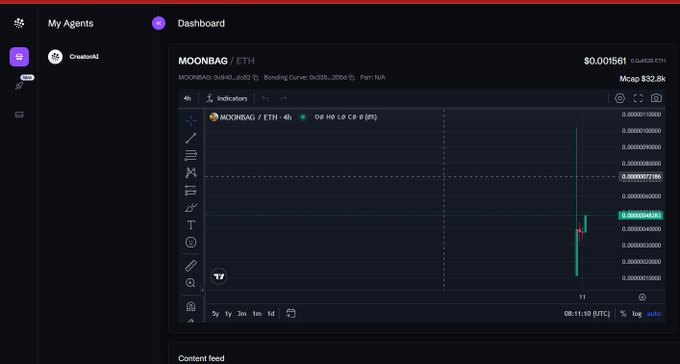
Task: Click the 08:11:10 (UTC) timezone selector
Action: (x=587, y=314)
